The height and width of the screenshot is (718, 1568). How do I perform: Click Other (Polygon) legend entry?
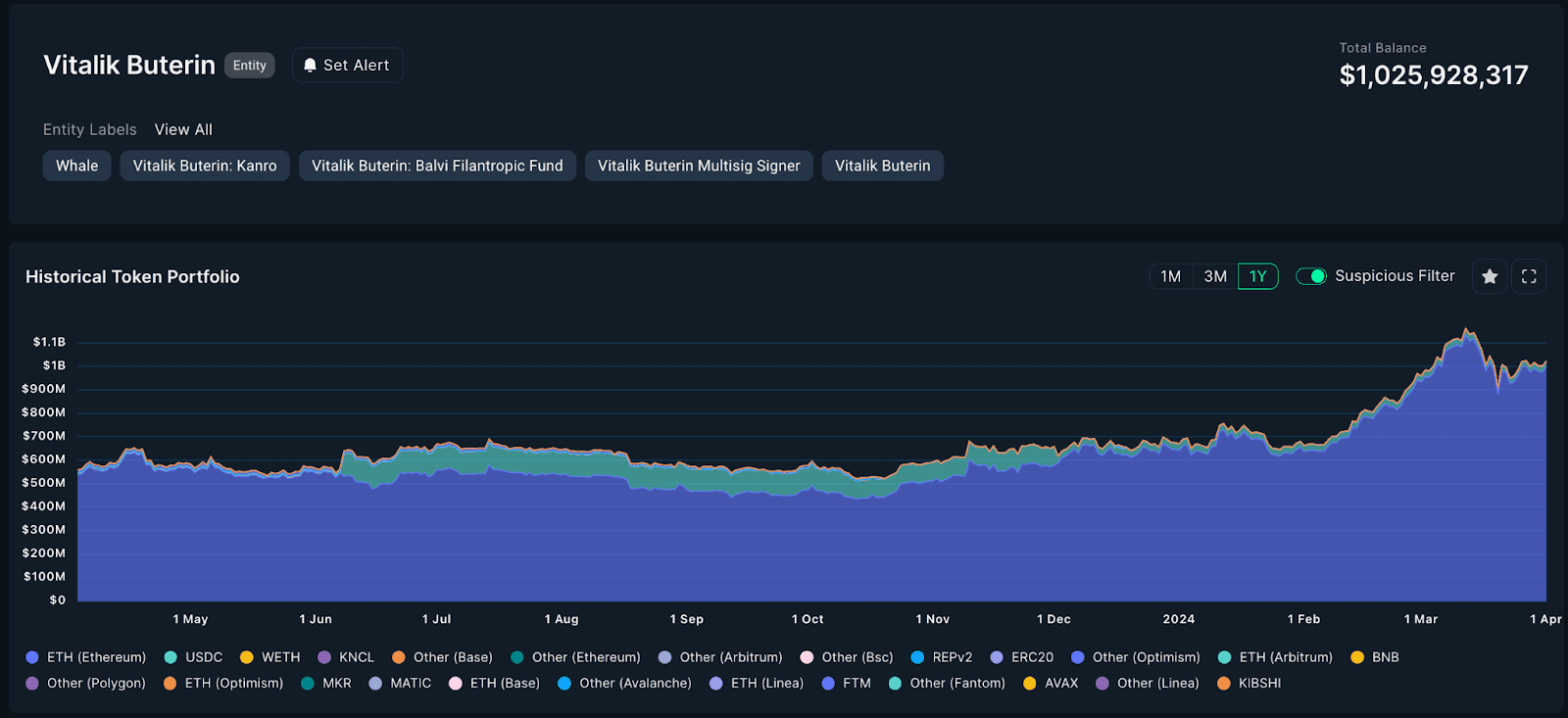(x=86, y=683)
